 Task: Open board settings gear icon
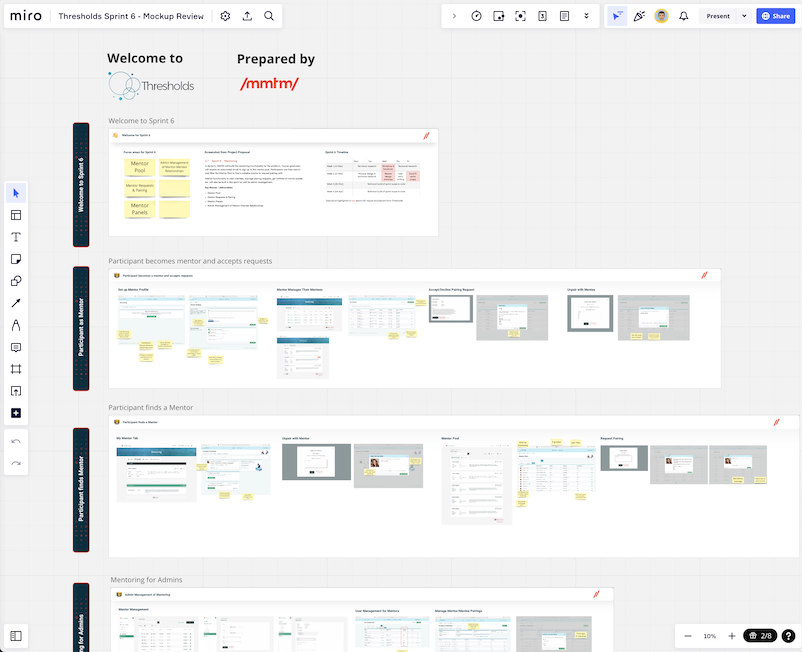tap(225, 16)
